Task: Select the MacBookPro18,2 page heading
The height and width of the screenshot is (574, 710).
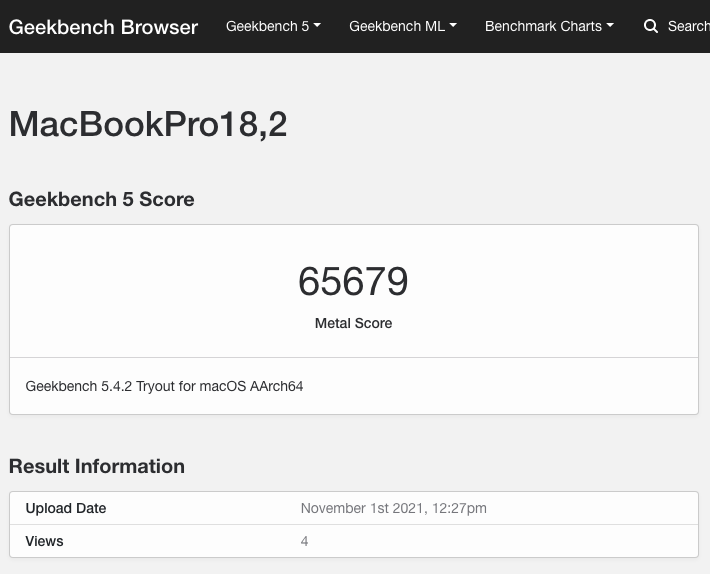Action: click(148, 124)
